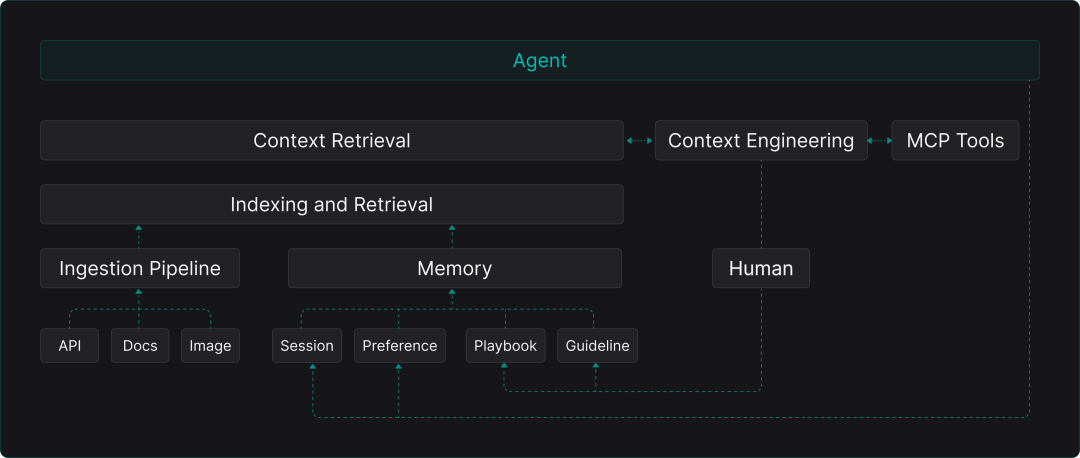Select the Memory block
The image size is (1080, 458).
tap(454, 268)
